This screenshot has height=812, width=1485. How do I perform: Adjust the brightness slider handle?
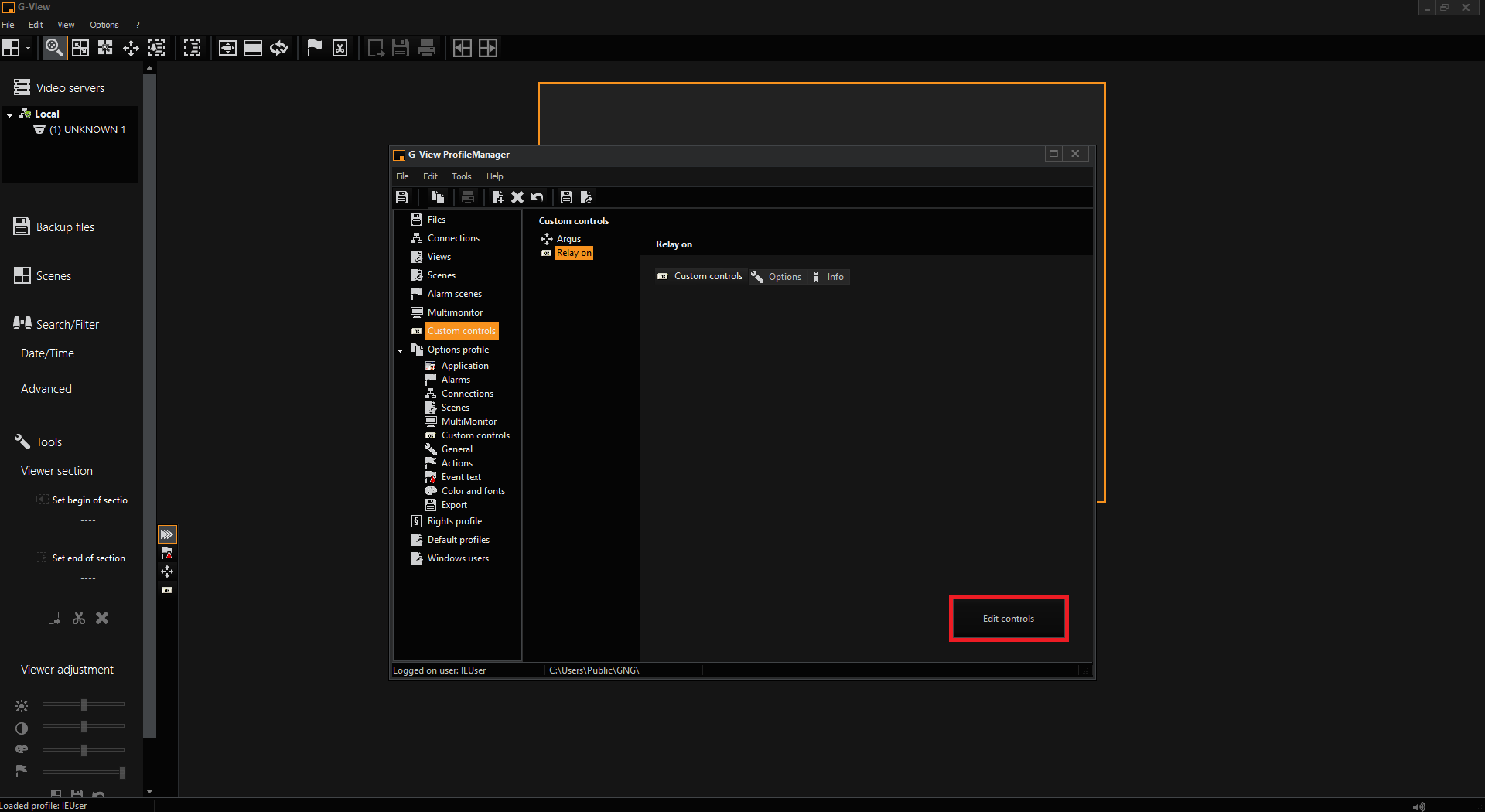click(x=84, y=705)
